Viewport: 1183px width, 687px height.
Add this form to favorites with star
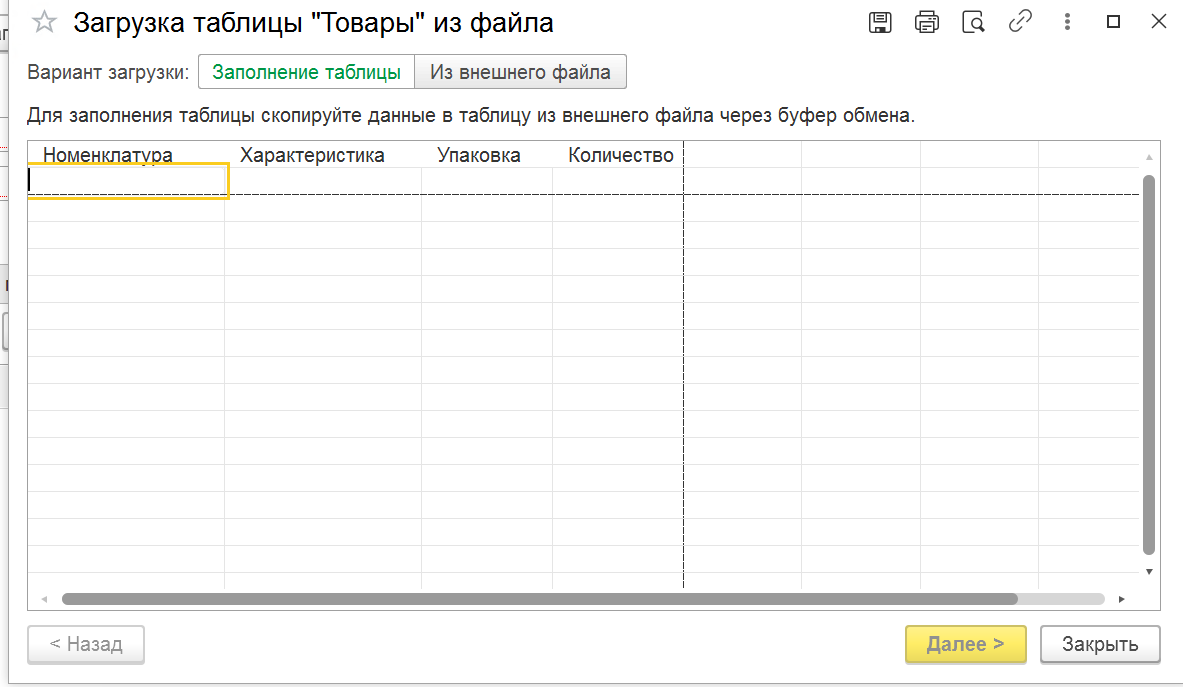(44, 22)
